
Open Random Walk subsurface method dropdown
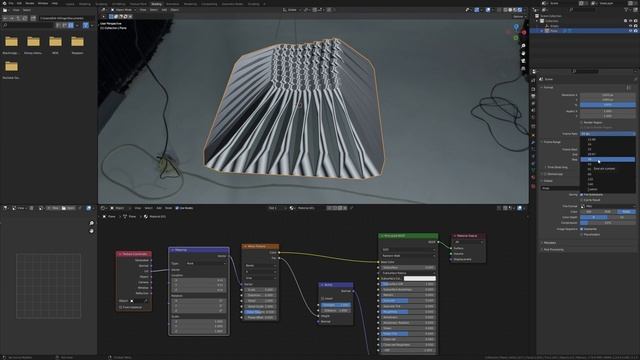pos(407,256)
